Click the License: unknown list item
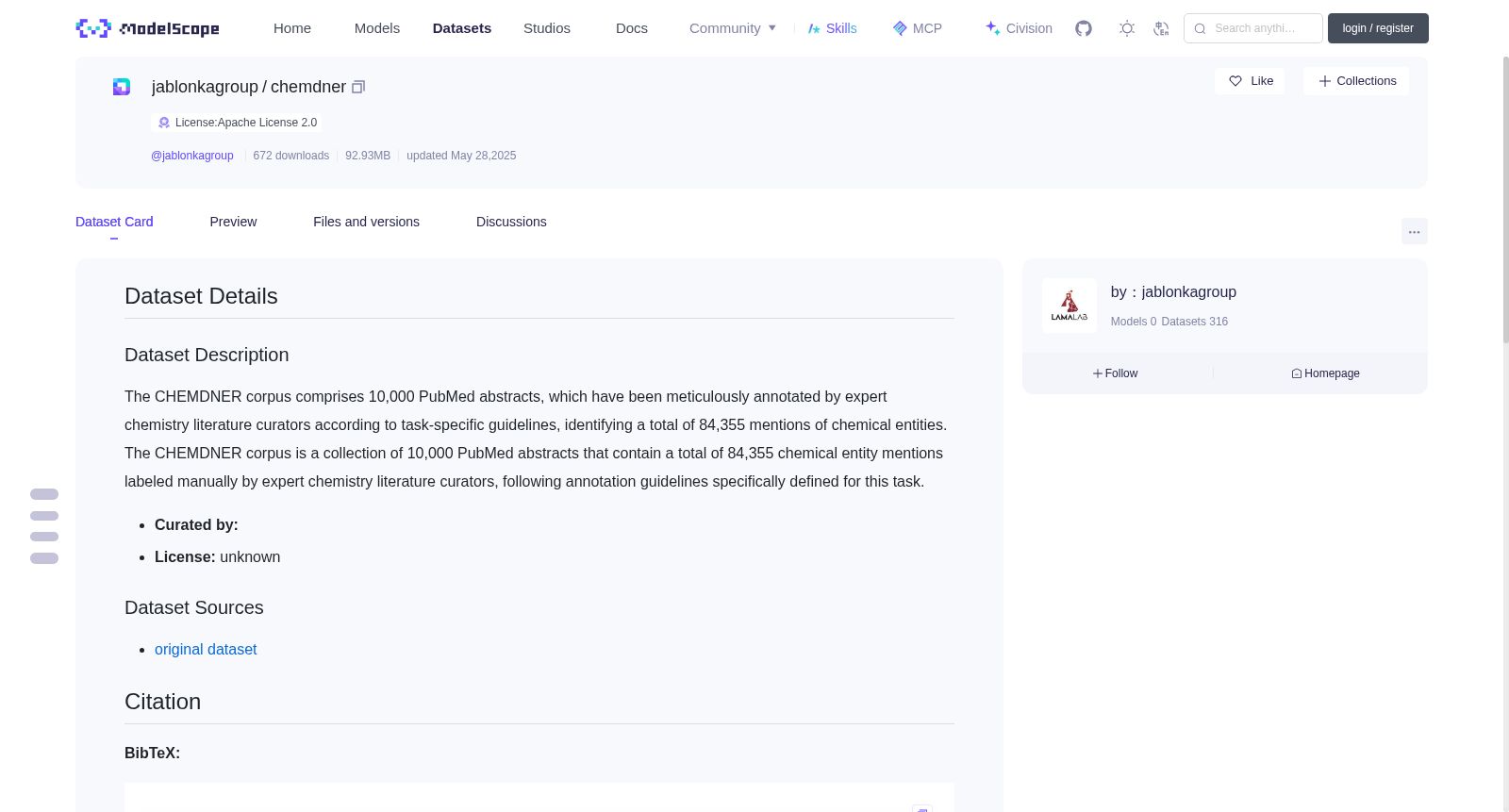Screen dimensions: 1509x812 coord(218,556)
